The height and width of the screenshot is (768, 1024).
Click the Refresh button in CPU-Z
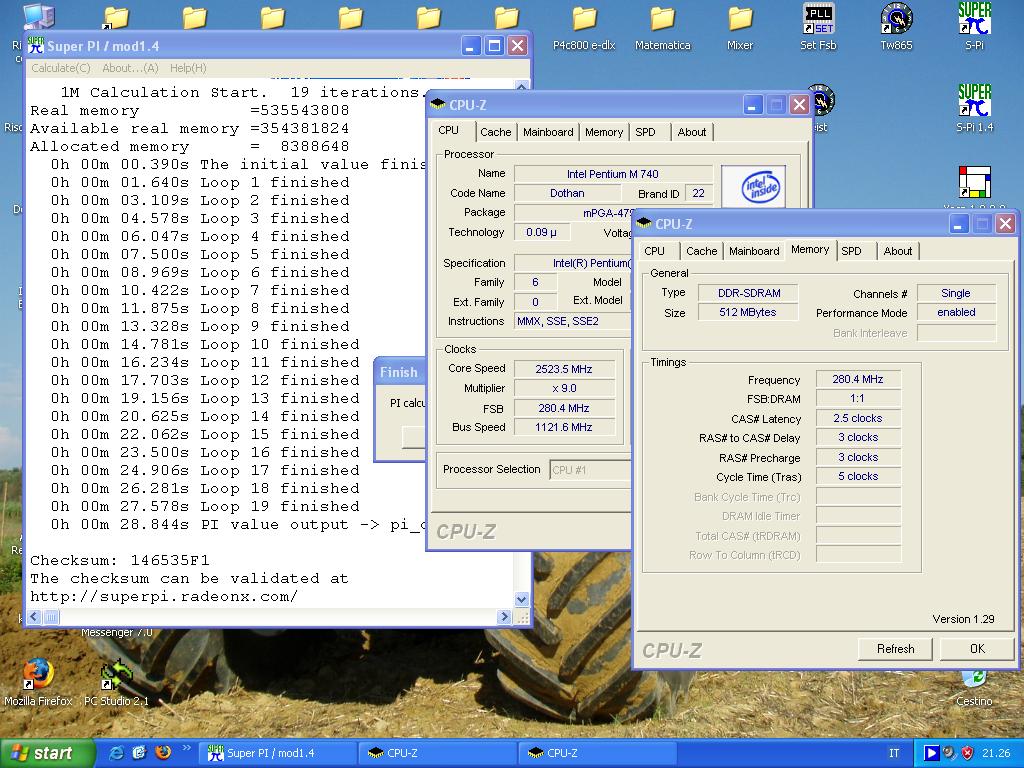tap(895, 648)
